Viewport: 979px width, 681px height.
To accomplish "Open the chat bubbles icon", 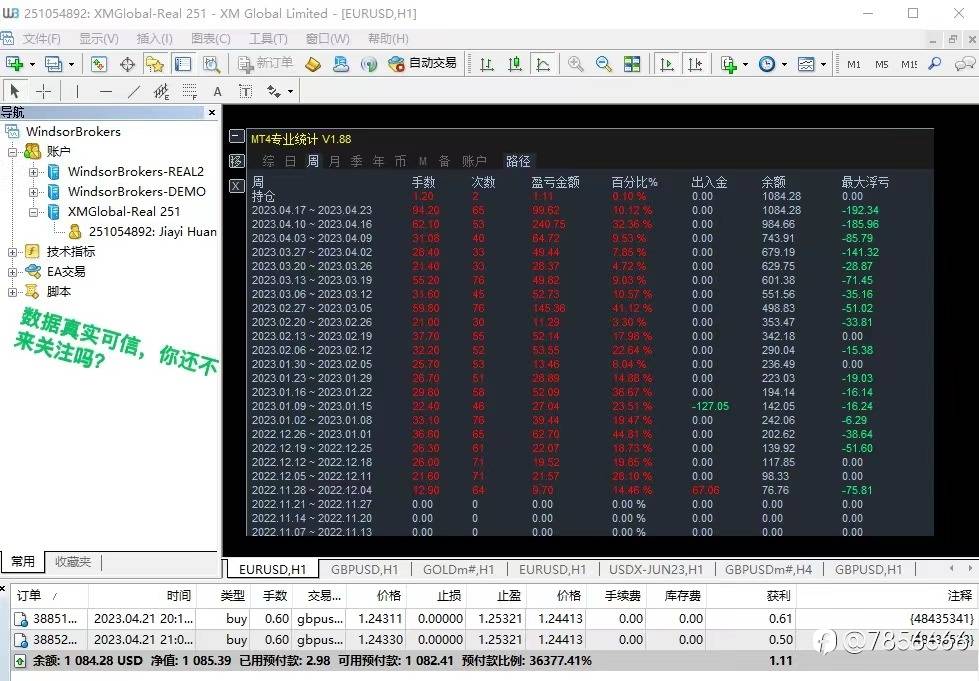I will [x=965, y=64].
